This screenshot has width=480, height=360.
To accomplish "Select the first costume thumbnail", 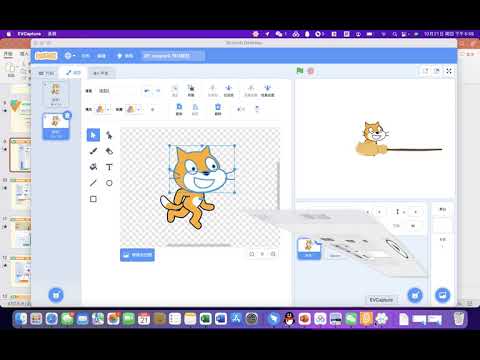I will pyautogui.click(x=56, y=94).
